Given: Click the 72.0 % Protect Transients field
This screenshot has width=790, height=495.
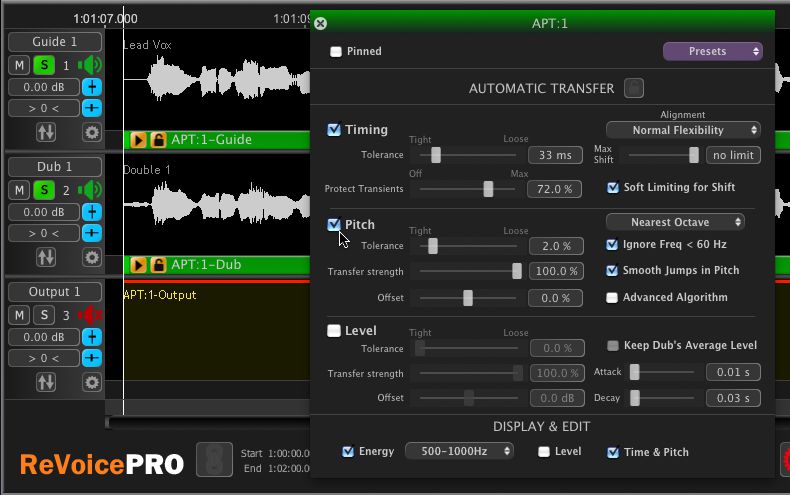Looking at the screenshot, I should click(554, 189).
